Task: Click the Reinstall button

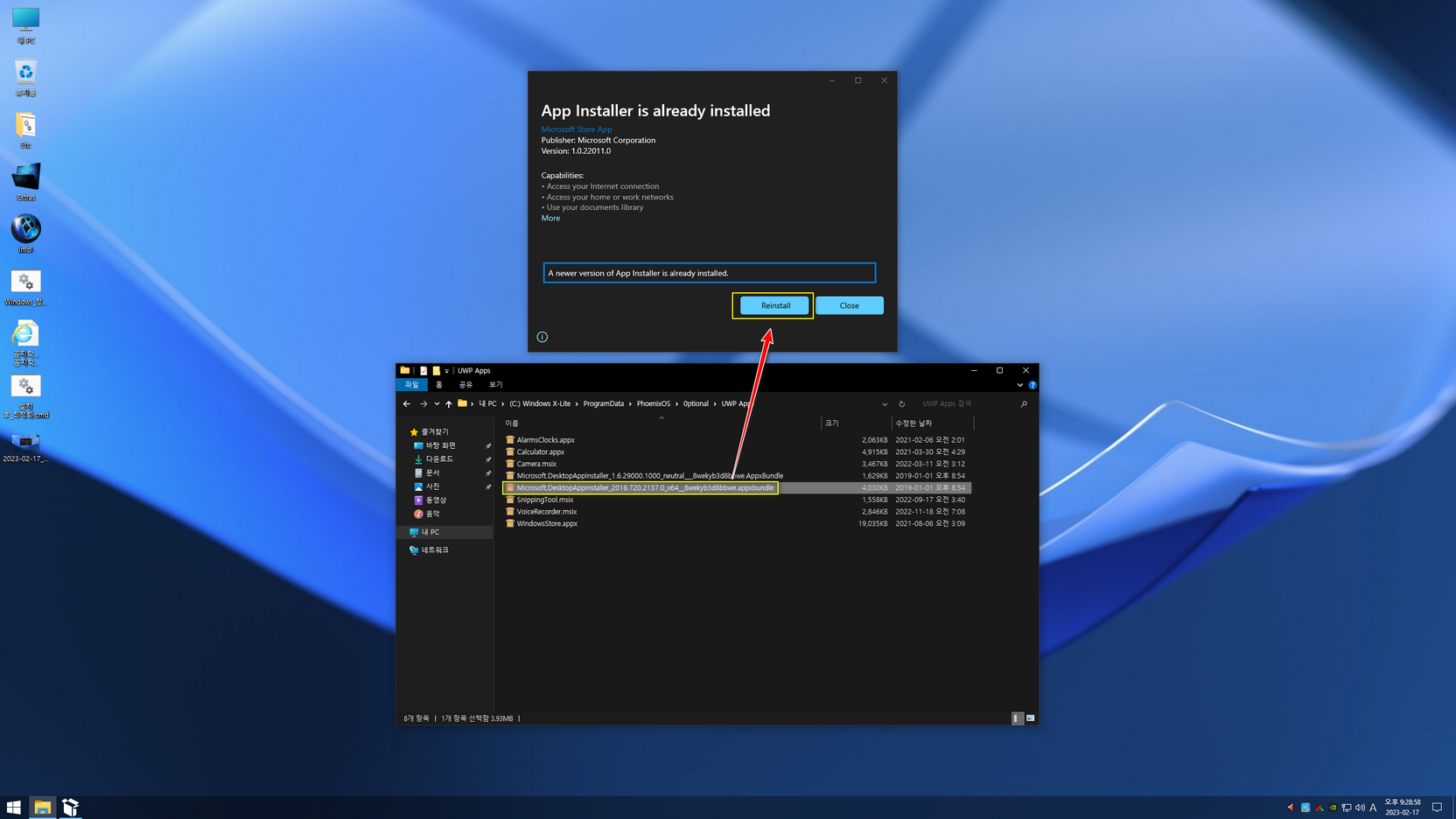Action: [774, 305]
